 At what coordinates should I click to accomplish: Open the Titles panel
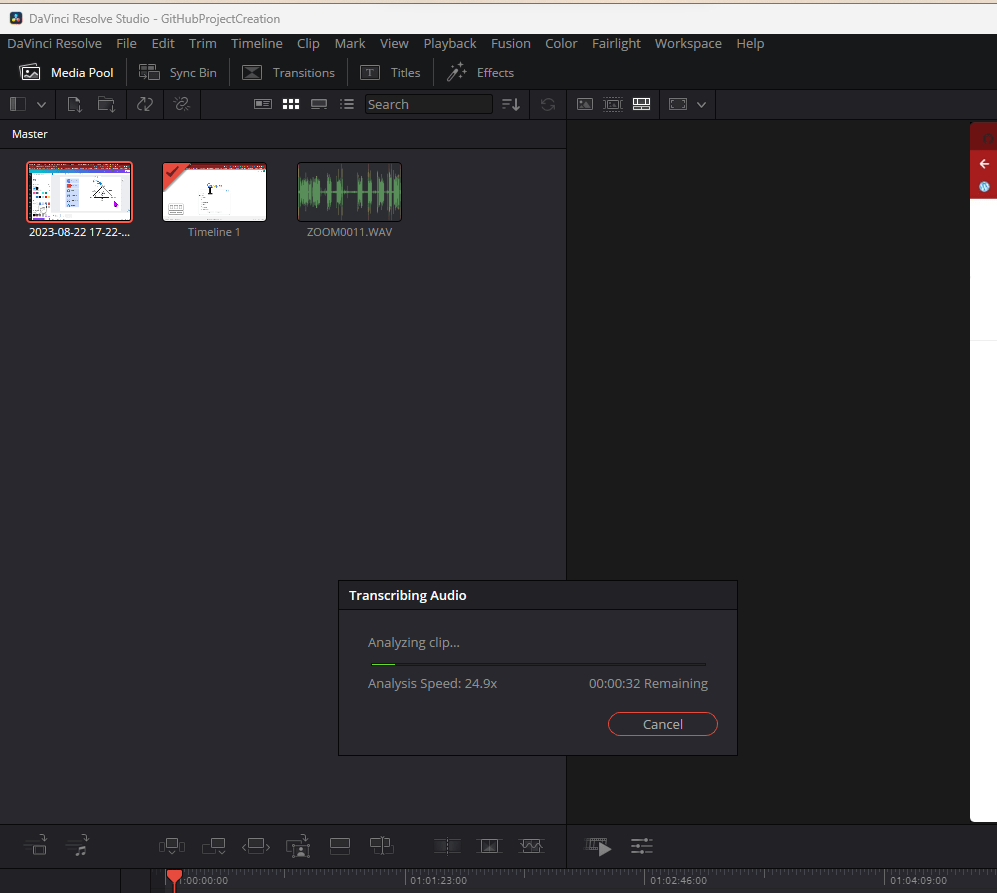click(x=390, y=73)
